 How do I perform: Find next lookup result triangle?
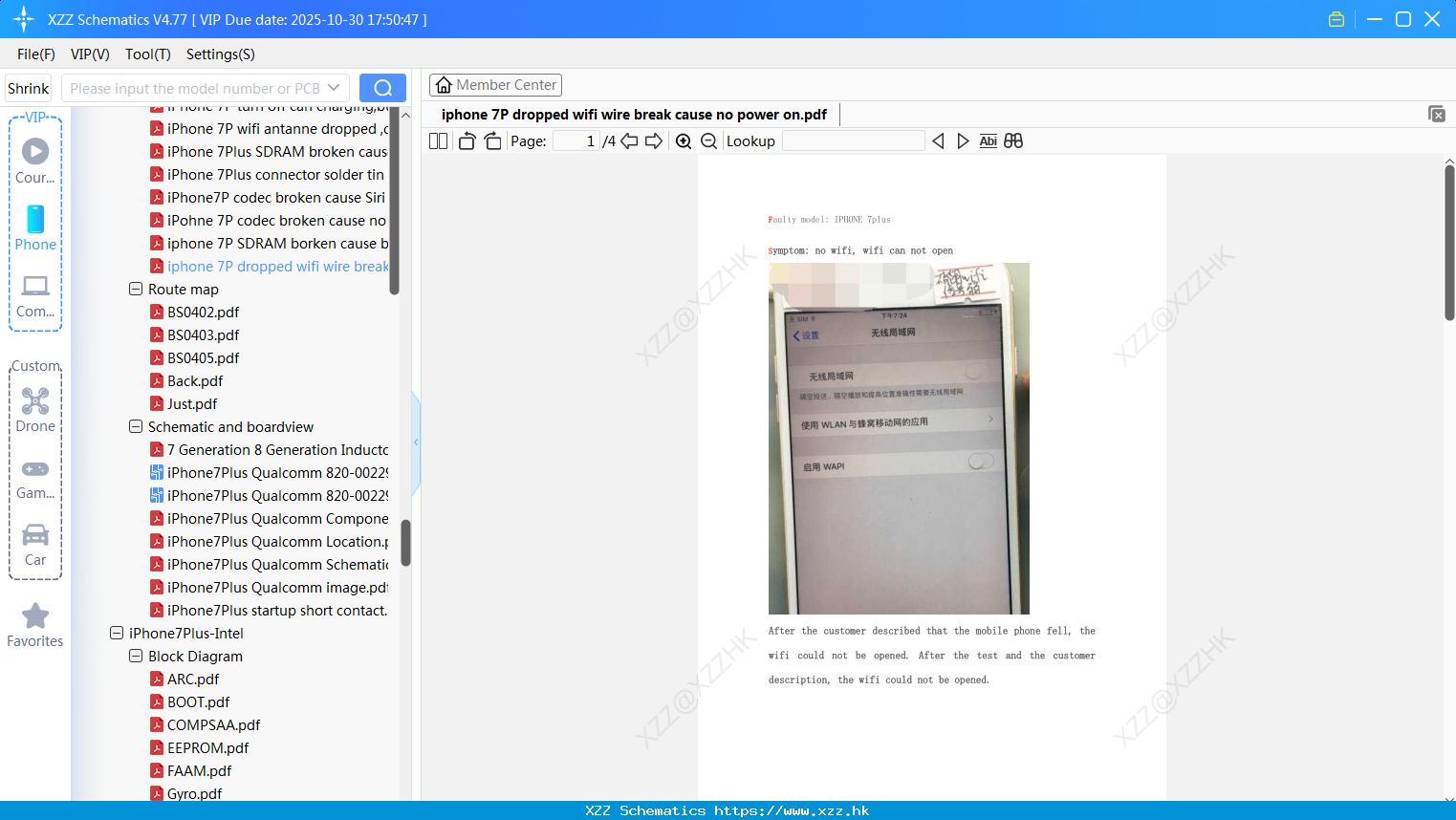[963, 140]
